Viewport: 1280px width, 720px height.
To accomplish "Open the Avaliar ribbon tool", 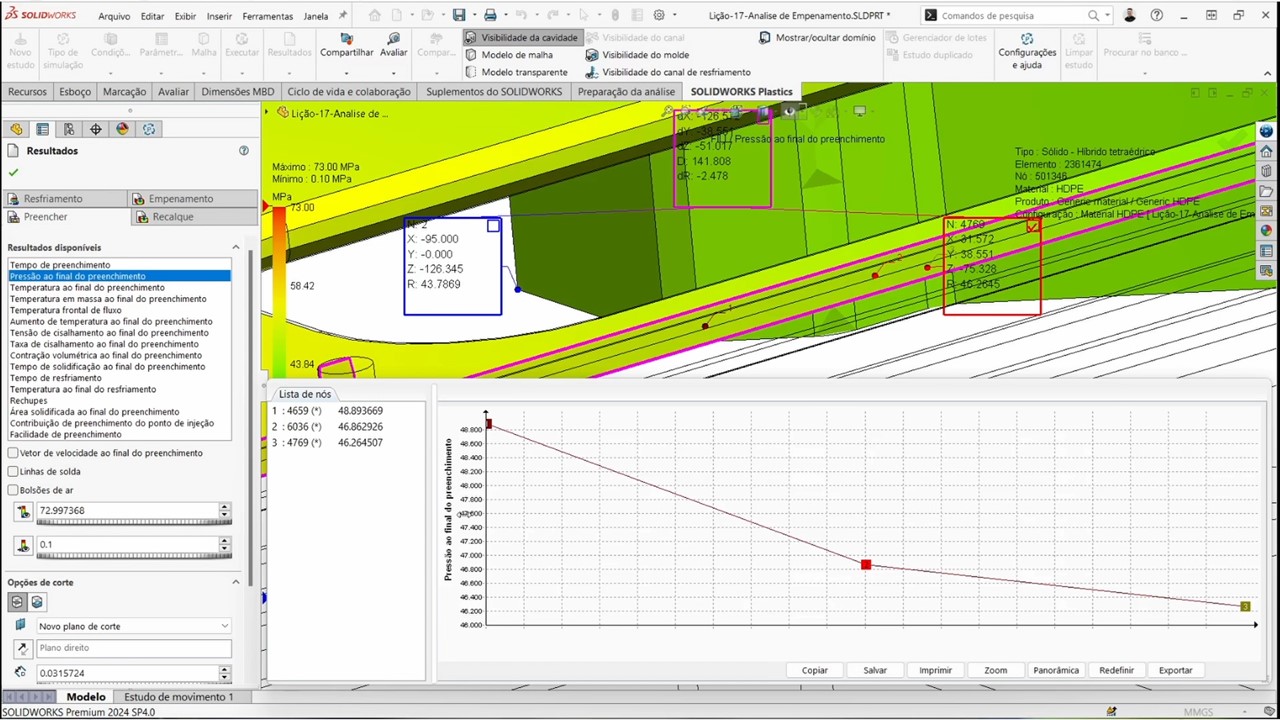I will 394,46.
